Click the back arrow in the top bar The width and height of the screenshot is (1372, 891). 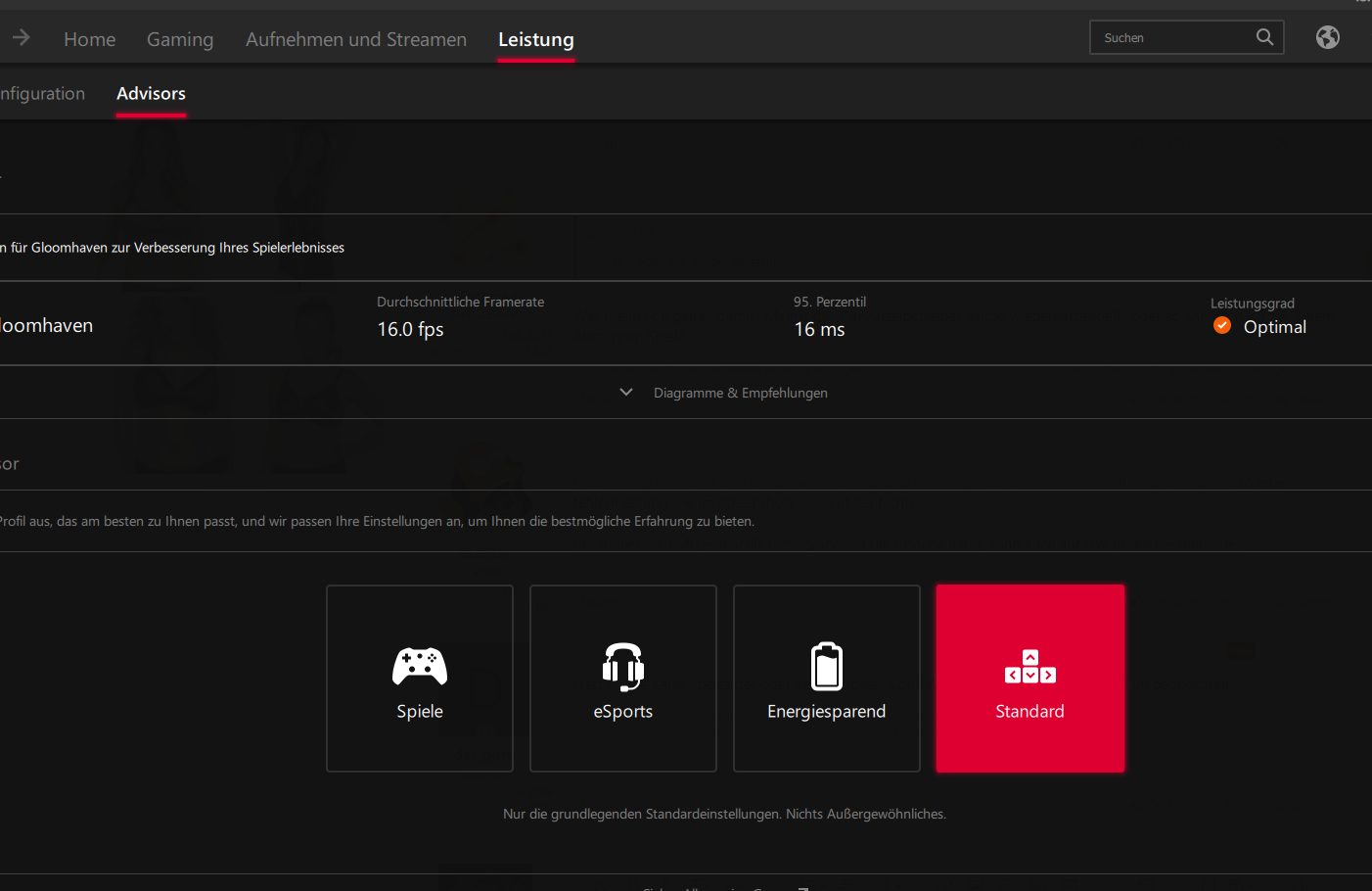point(21,37)
